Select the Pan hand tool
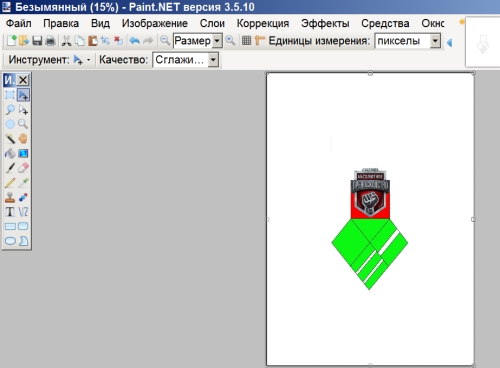Viewport: 500px width, 368px height. [x=23, y=139]
